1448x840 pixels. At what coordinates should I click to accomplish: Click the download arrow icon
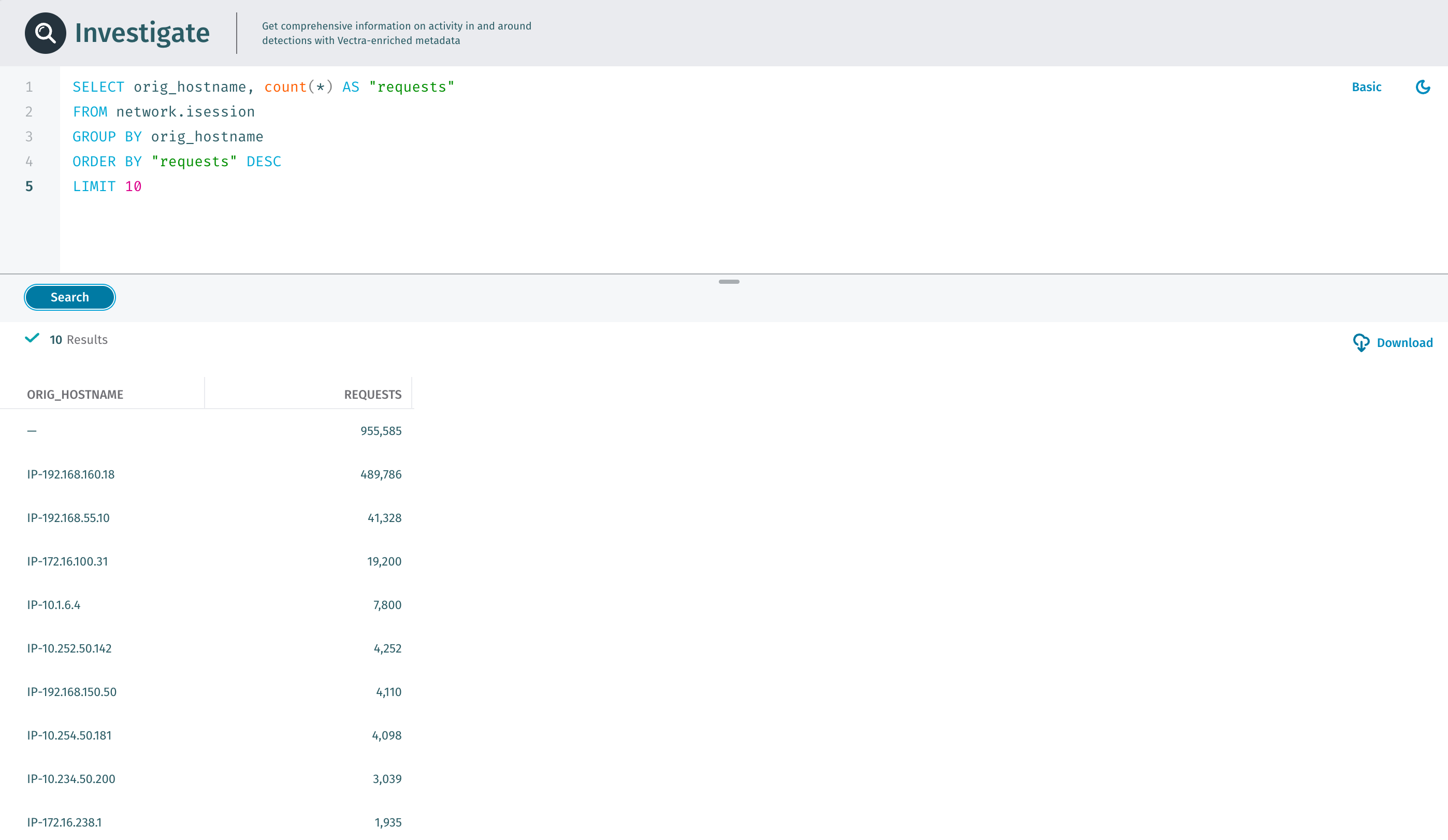pyautogui.click(x=1362, y=342)
